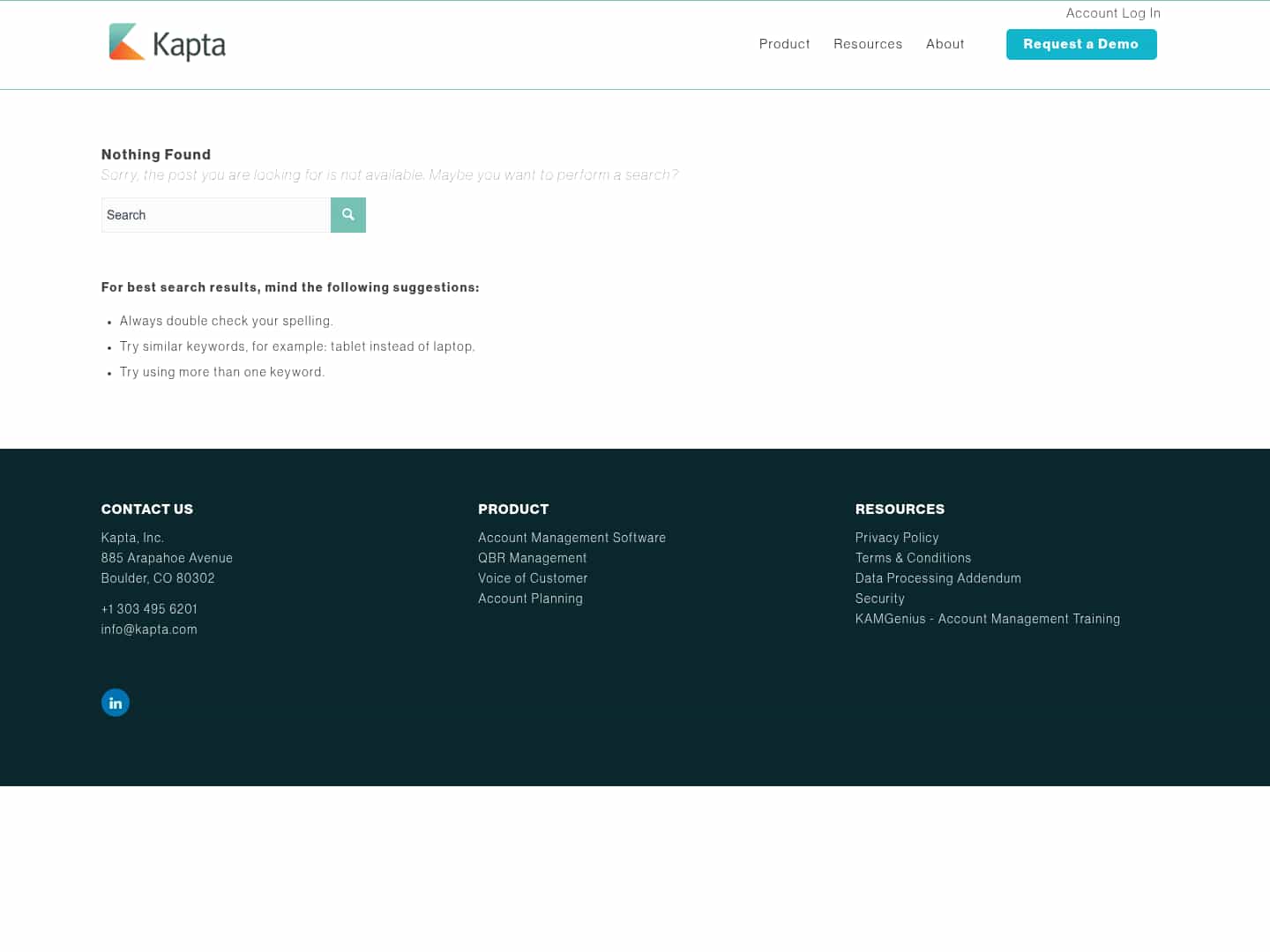Image resolution: width=1270 pixels, height=952 pixels.
Task: Open the Voice of Customer link
Action: (x=532, y=578)
